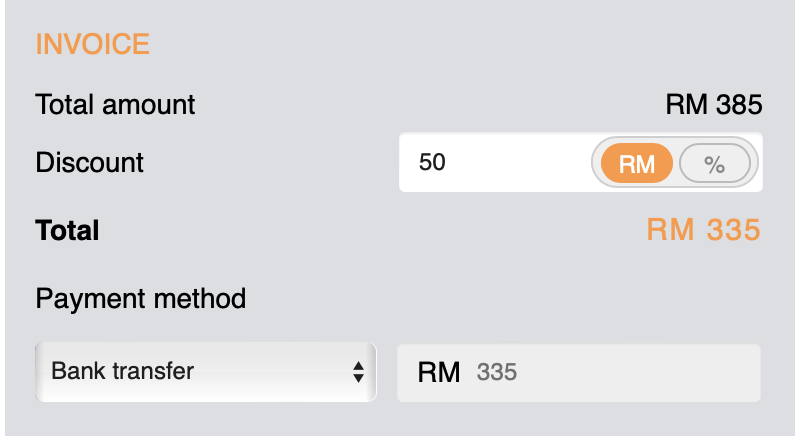Click the highlighted orange RM pill

(x=636, y=163)
